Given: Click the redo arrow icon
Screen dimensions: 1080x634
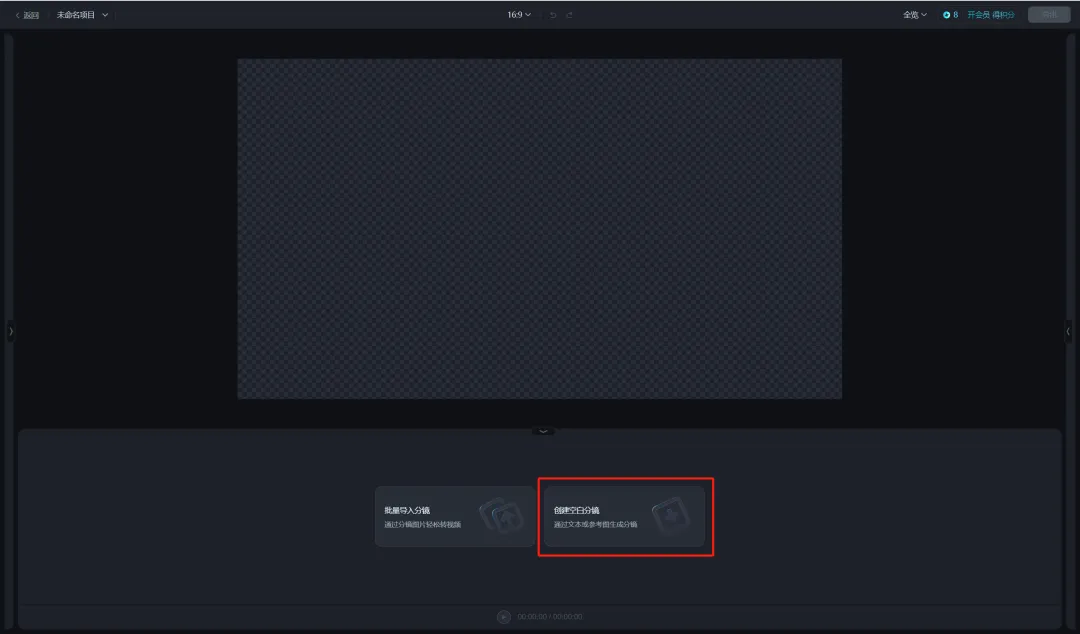Looking at the screenshot, I should pos(570,15).
